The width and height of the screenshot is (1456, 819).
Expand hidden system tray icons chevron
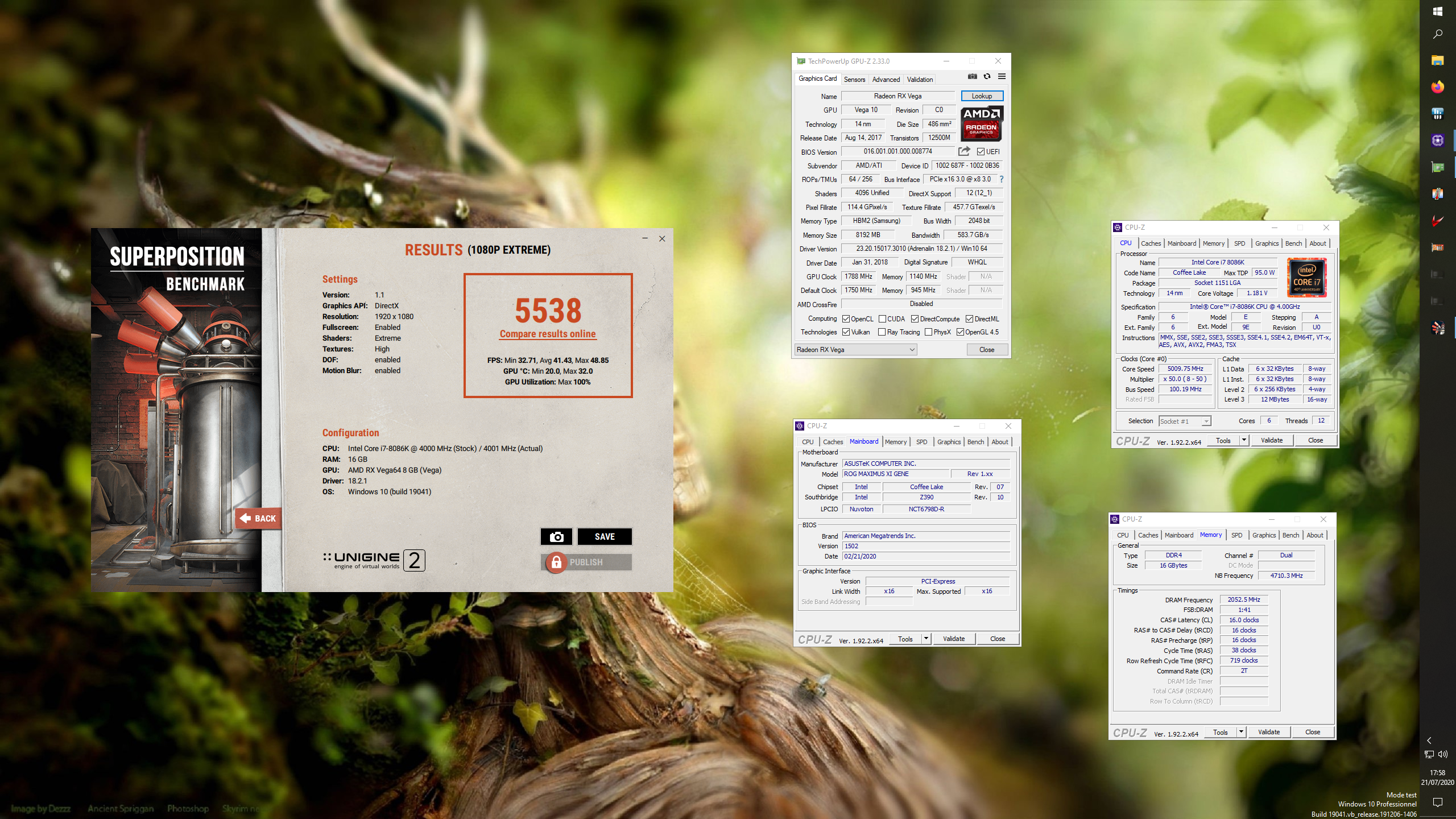click(x=1429, y=741)
